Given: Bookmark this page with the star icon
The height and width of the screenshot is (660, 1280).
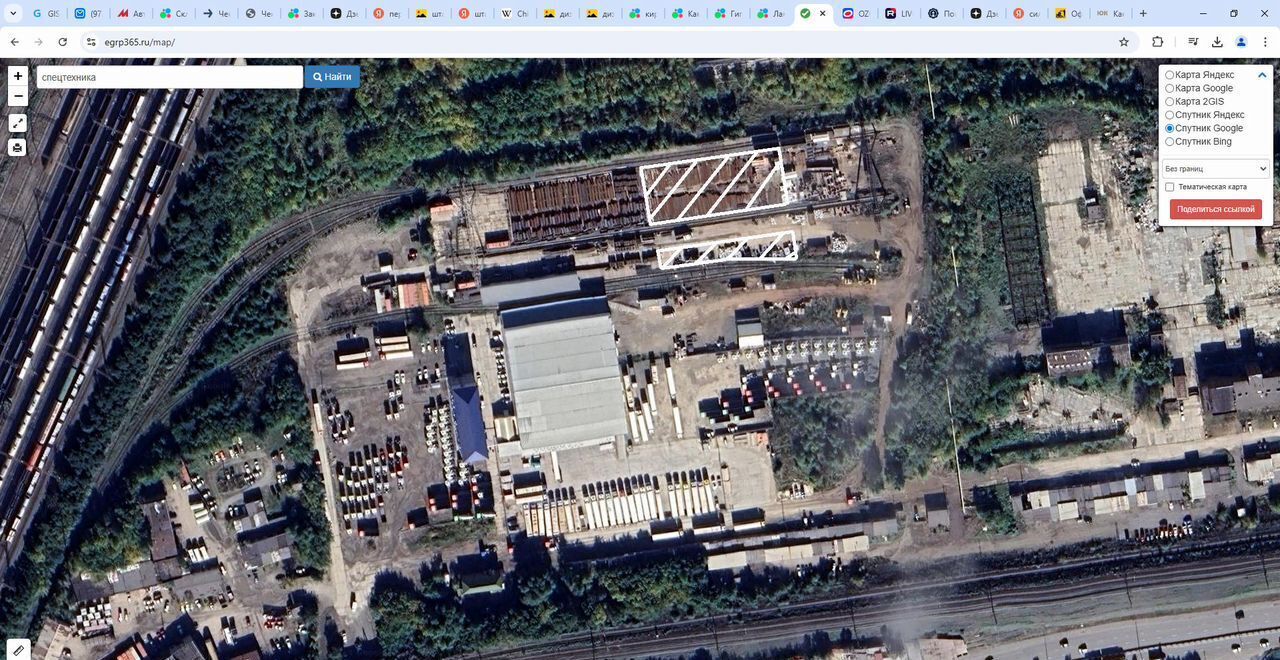Looking at the screenshot, I should pos(1124,42).
